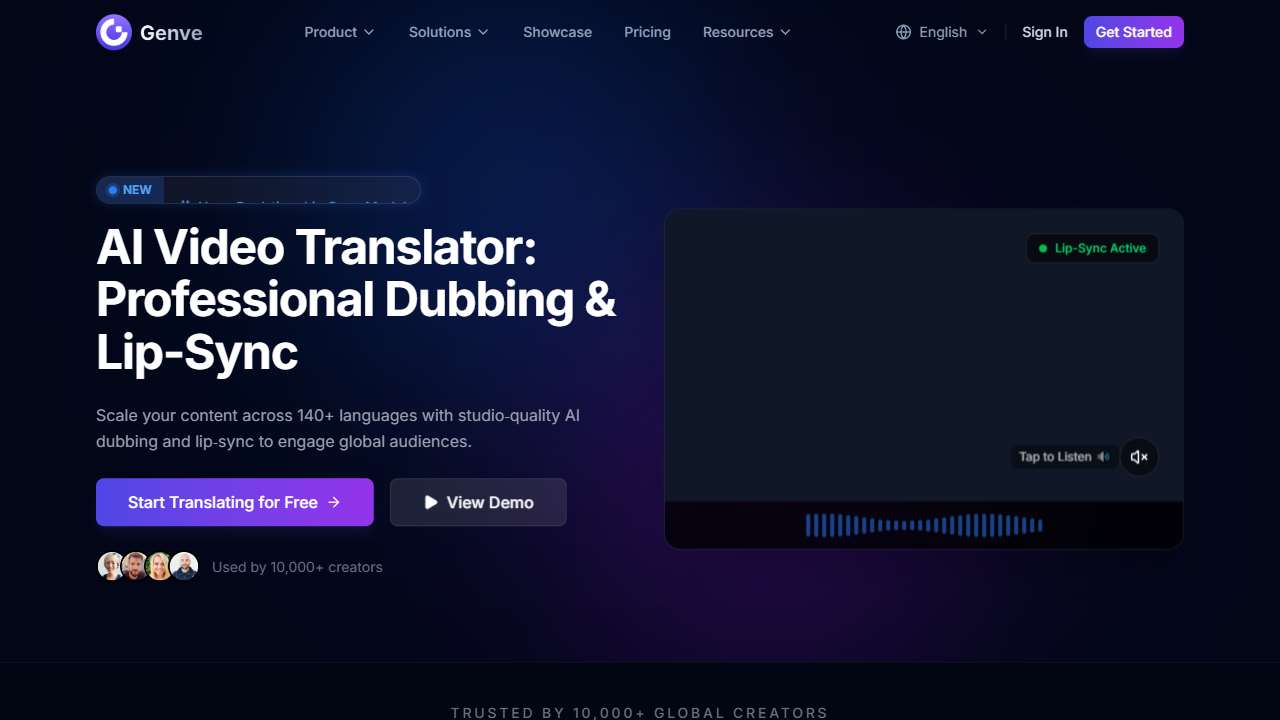The image size is (1280, 720).
Task: Unmute the demo video with speaker icon
Action: click(1138, 457)
